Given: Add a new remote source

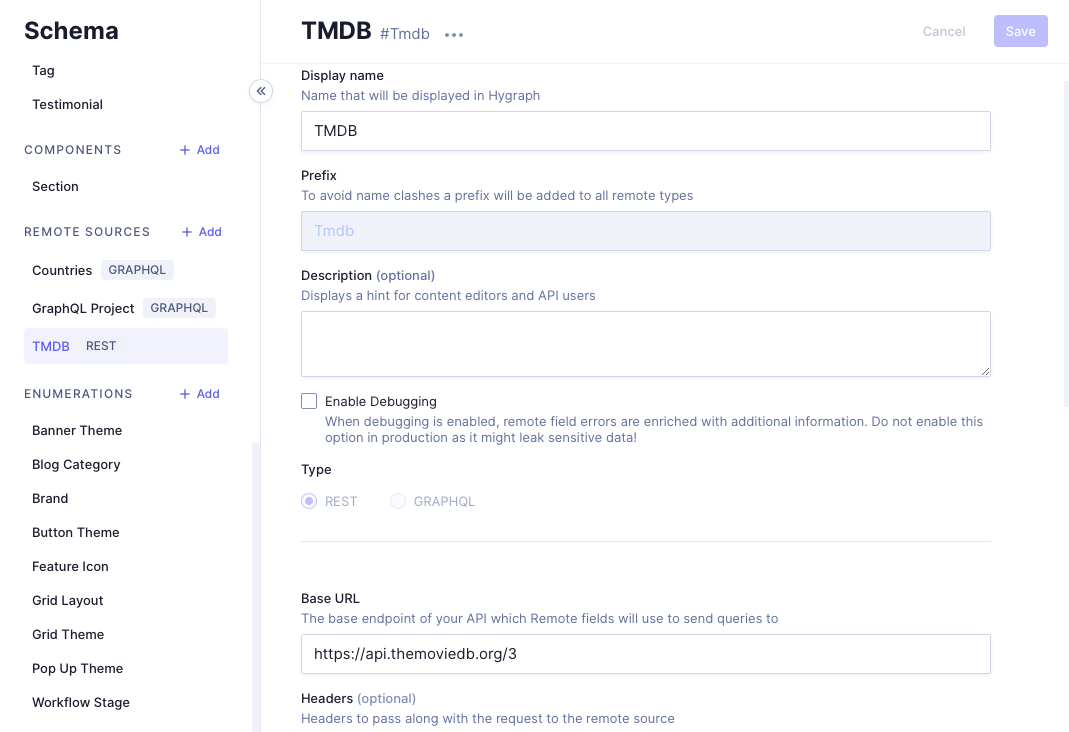Looking at the screenshot, I should pos(202,232).
